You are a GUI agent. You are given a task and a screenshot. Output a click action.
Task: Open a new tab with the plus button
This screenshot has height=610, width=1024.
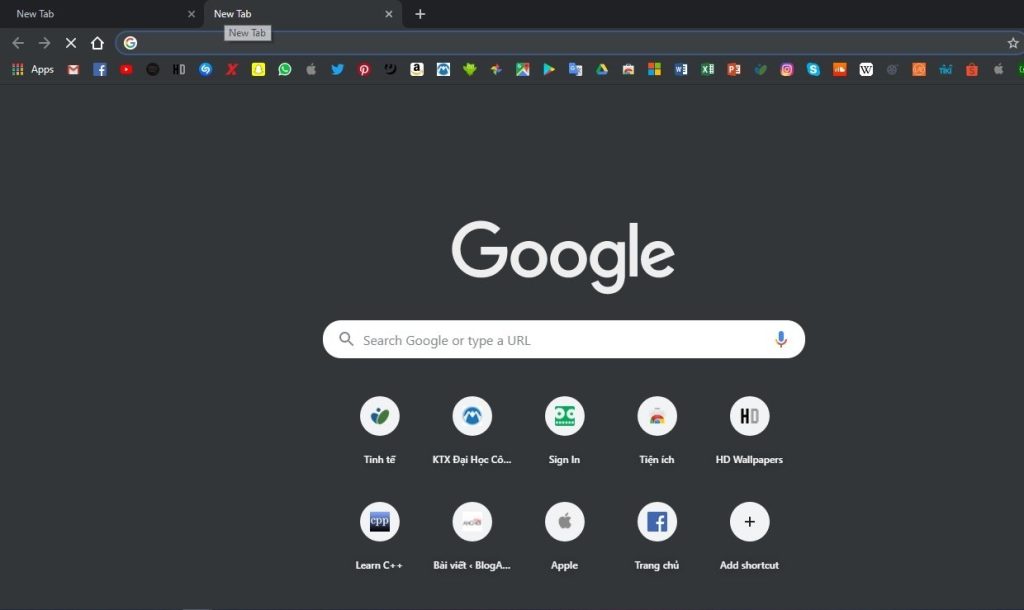[x=420, y=14]
